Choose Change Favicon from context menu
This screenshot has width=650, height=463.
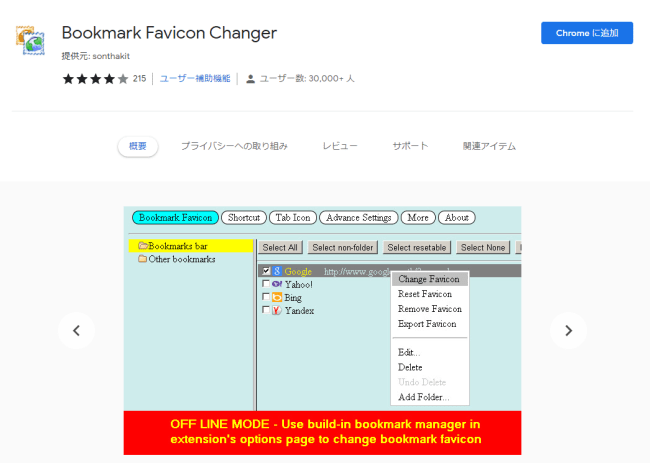pyautogui.click(x=429, y=279)
